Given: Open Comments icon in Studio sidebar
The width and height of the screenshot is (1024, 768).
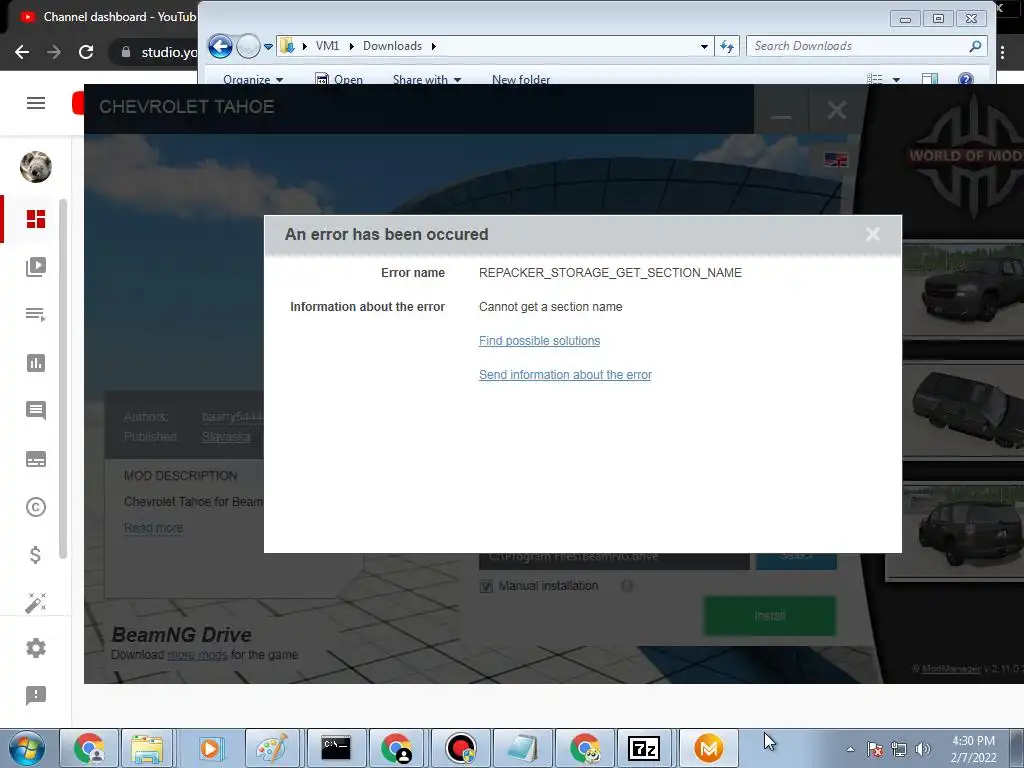Looking at the screenshot, I should click(x=36, y=411).
